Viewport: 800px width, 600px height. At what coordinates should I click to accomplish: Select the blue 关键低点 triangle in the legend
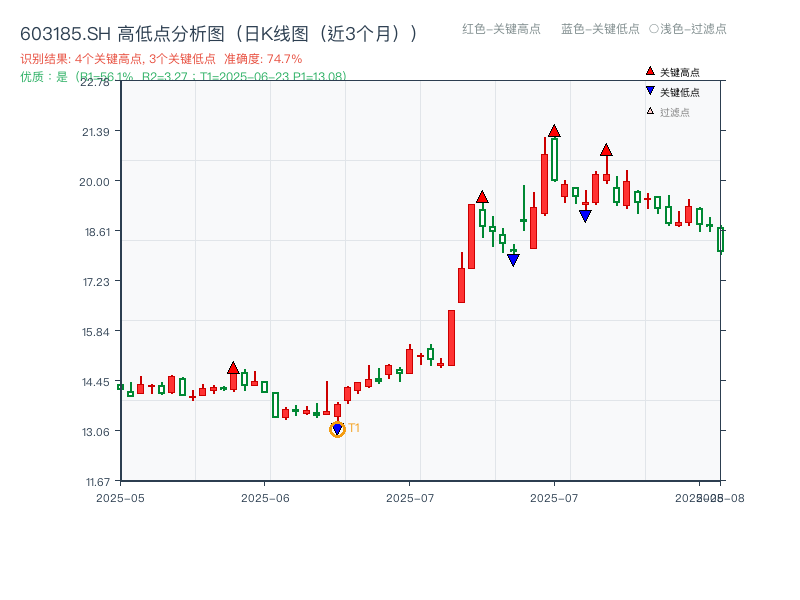[649, 91]
